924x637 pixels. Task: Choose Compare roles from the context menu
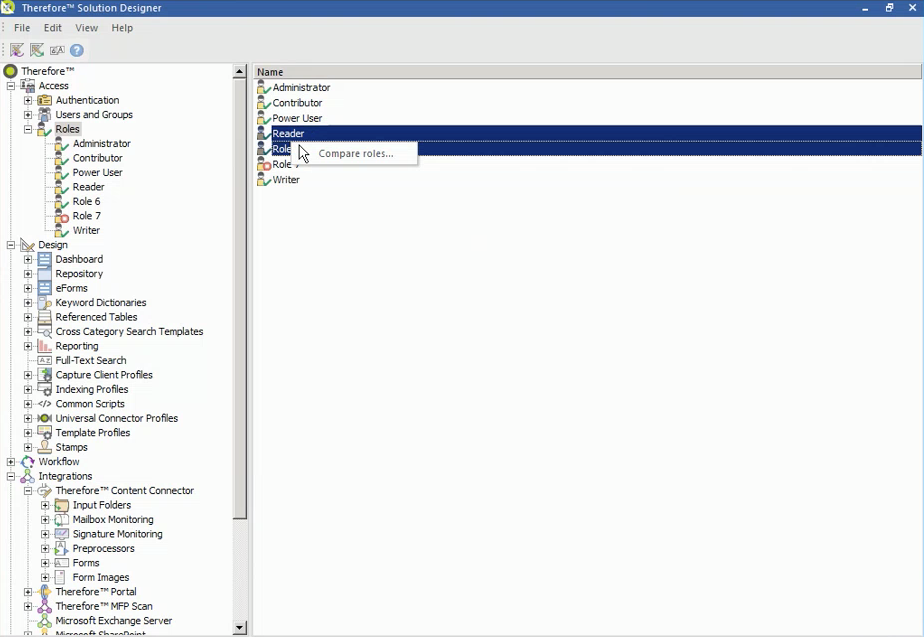coord(358,152)
